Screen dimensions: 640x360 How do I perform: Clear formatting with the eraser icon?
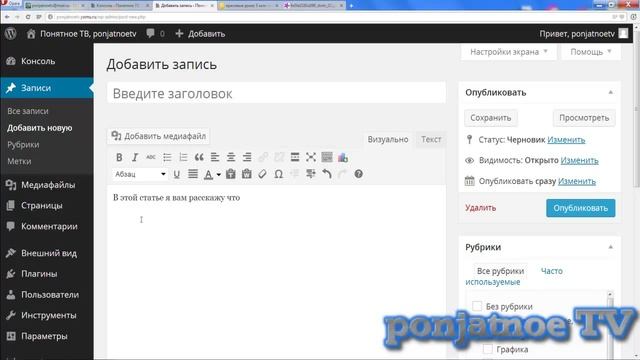262,174
